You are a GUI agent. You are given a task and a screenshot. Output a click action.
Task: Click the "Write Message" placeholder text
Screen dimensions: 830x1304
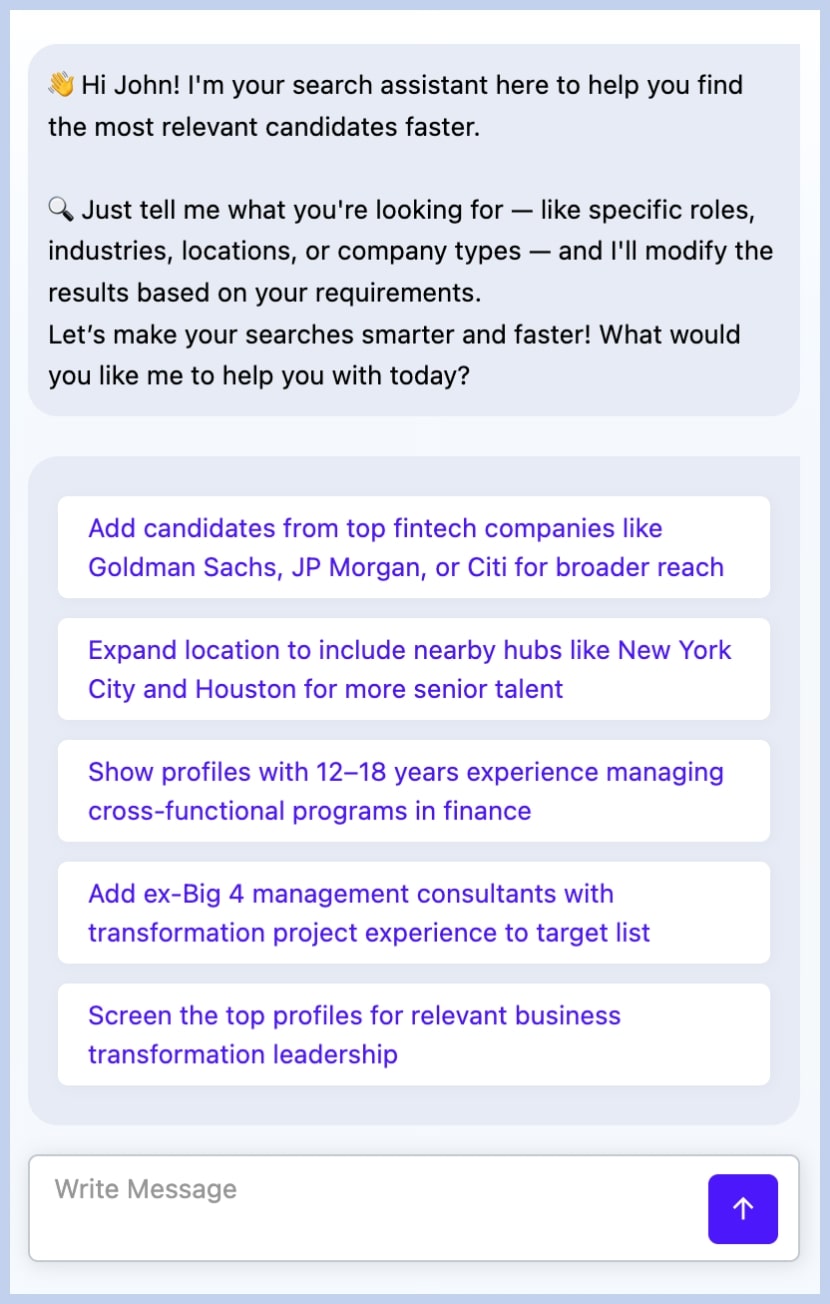pos(146,1189)
